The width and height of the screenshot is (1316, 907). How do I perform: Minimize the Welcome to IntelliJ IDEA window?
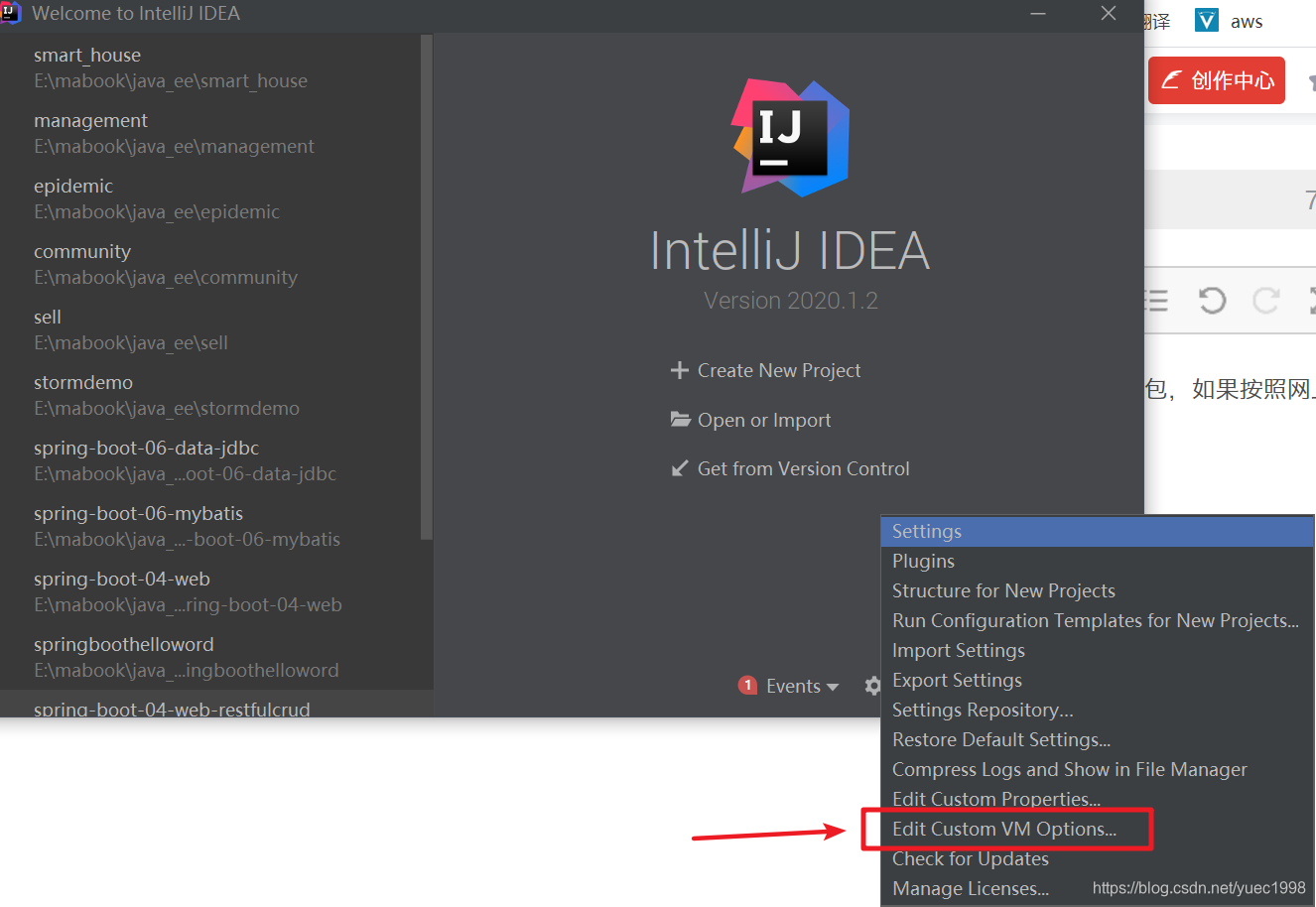click(1038, 13)
